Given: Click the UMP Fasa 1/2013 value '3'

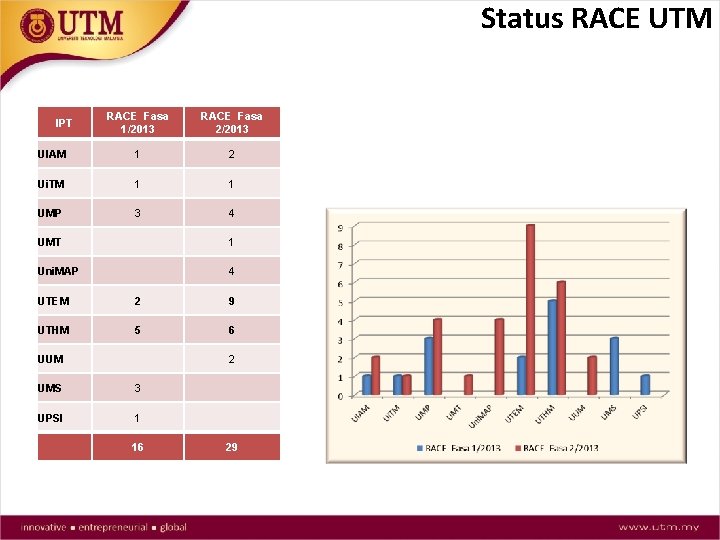Looking at the screenshot, I should click(x=137, y=213).
